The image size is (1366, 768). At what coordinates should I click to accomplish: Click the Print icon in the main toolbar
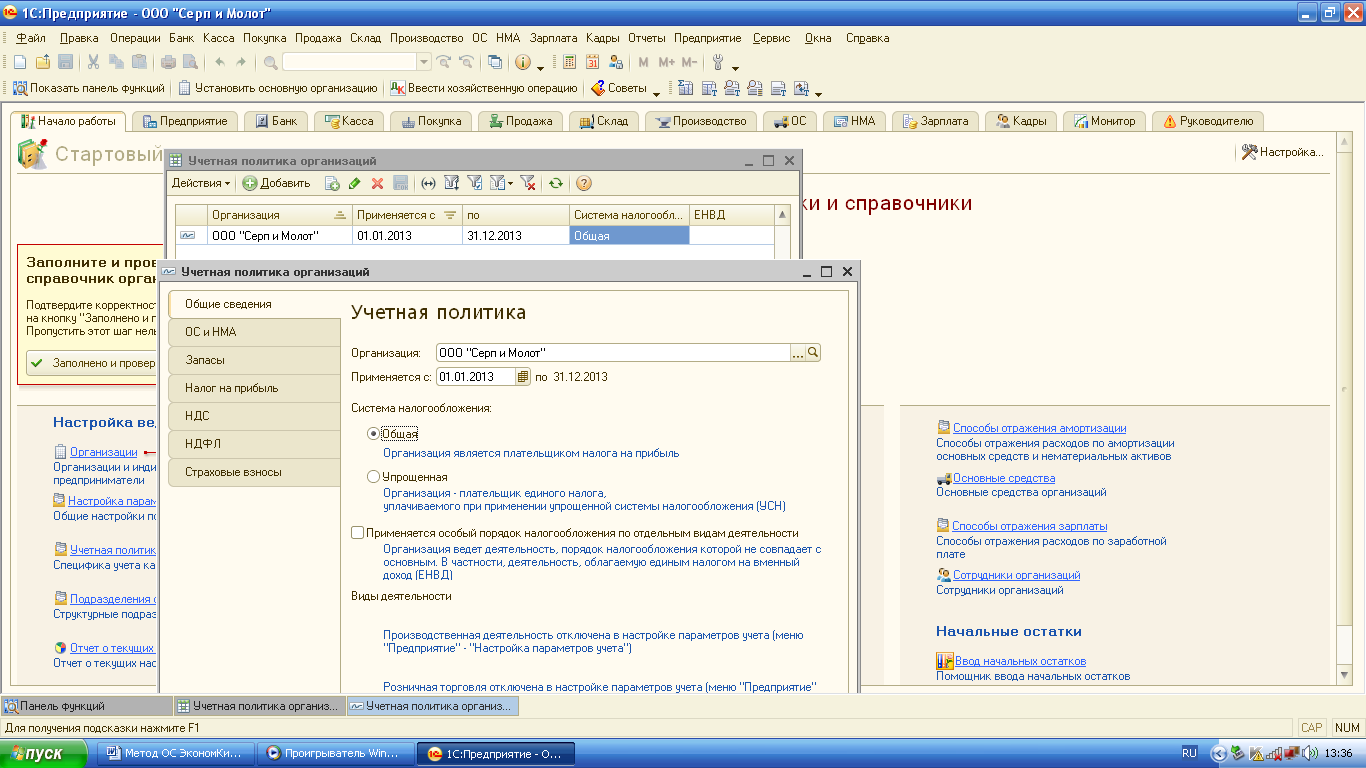click(168, 62)
